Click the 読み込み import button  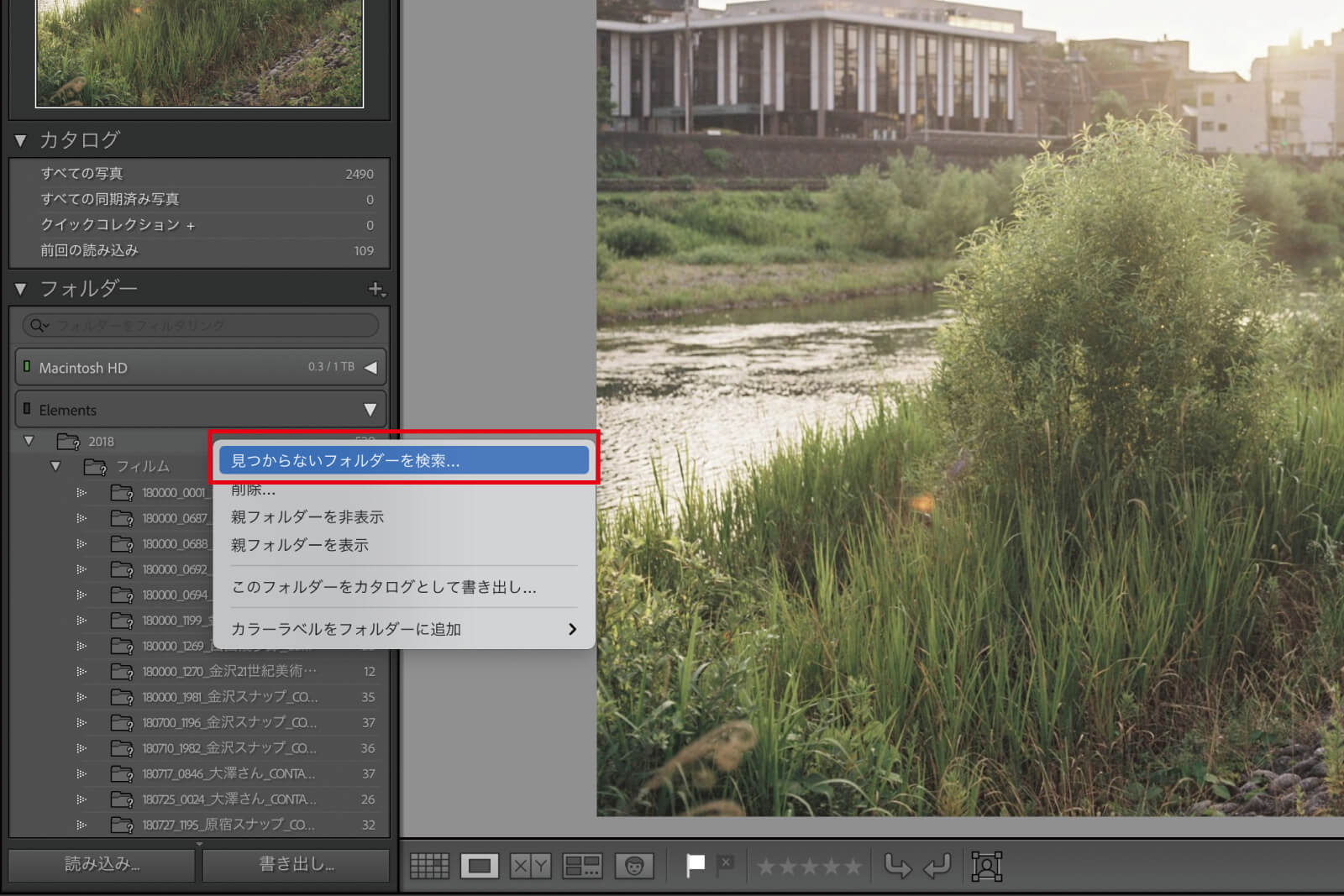[x=102, y=864]
